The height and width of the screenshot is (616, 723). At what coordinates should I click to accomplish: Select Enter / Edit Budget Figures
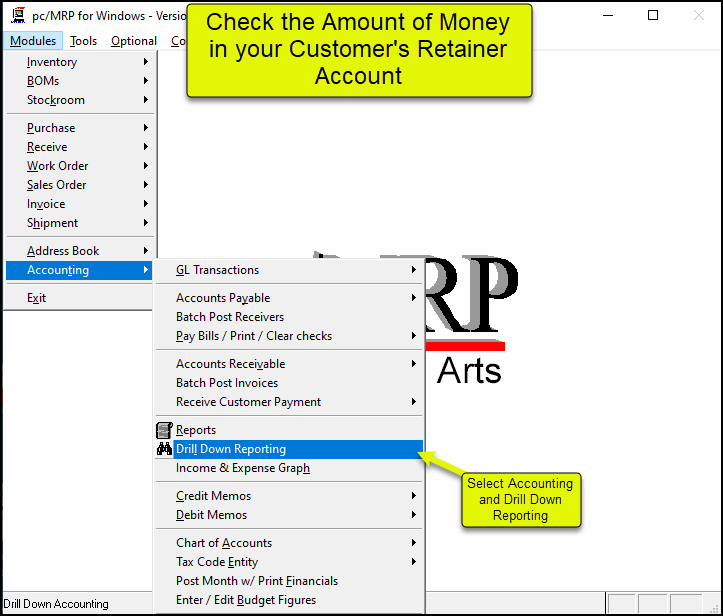pos(289,599)
